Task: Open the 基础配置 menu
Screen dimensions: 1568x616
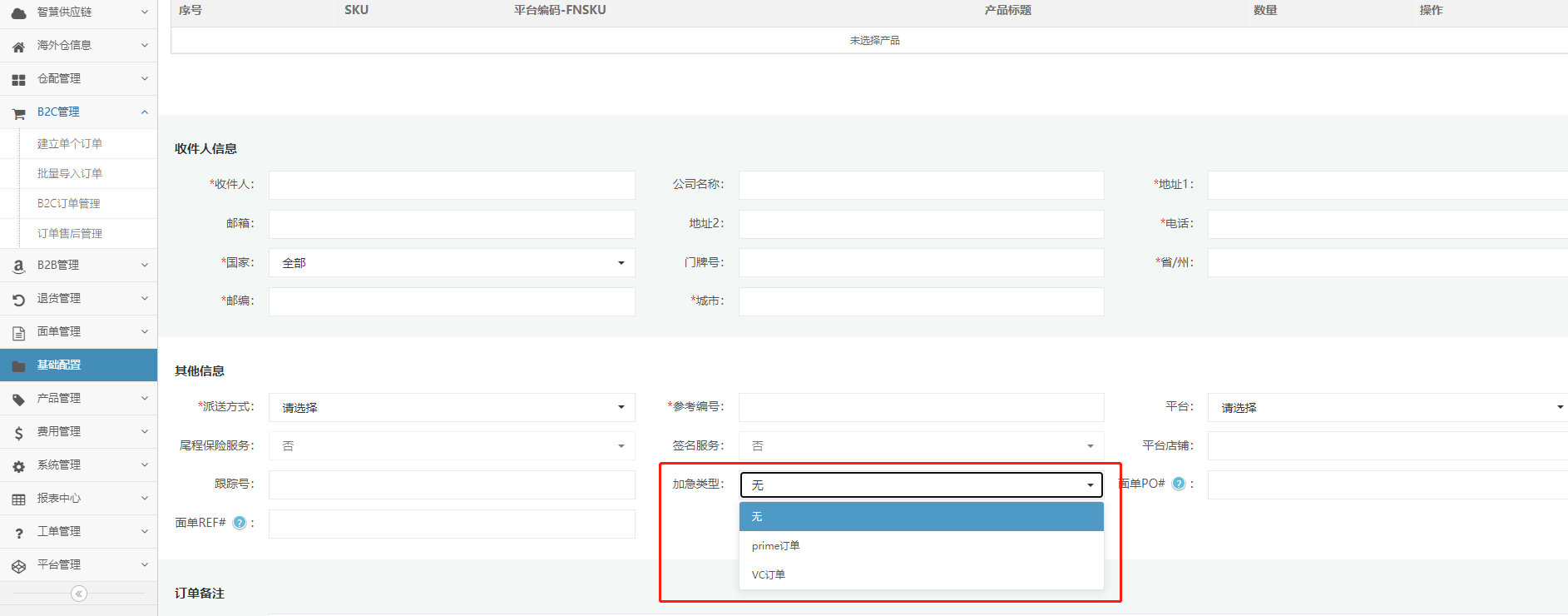Action: click(x=78, y=365)
